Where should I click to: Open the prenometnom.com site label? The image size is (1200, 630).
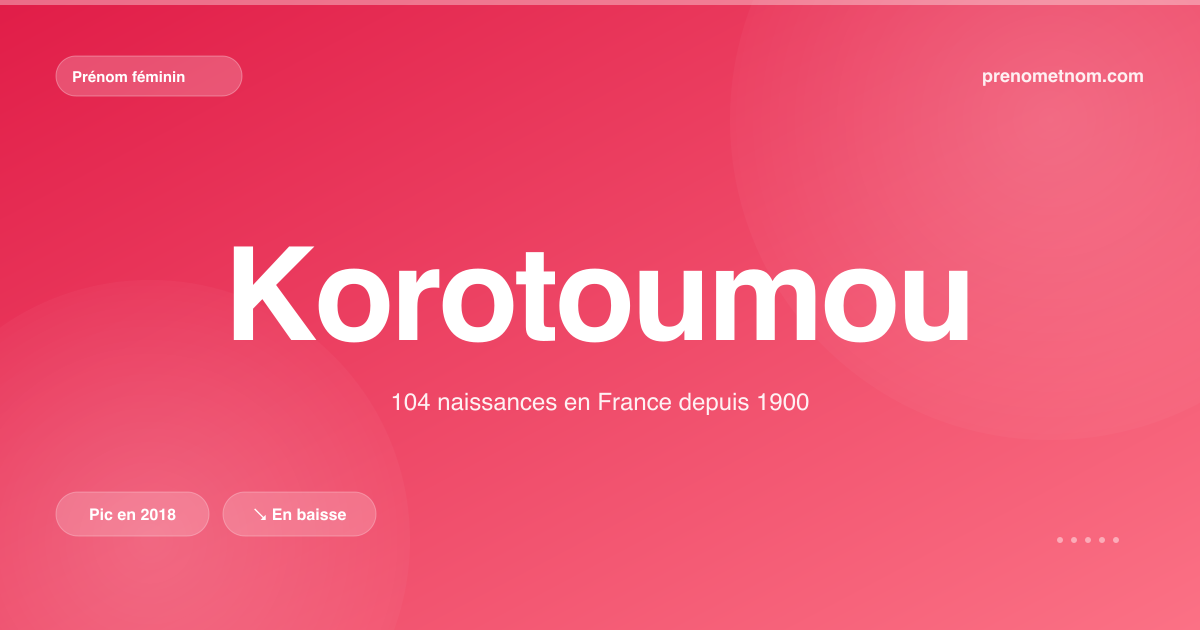pyautogui.click(x=1063, y=76)
